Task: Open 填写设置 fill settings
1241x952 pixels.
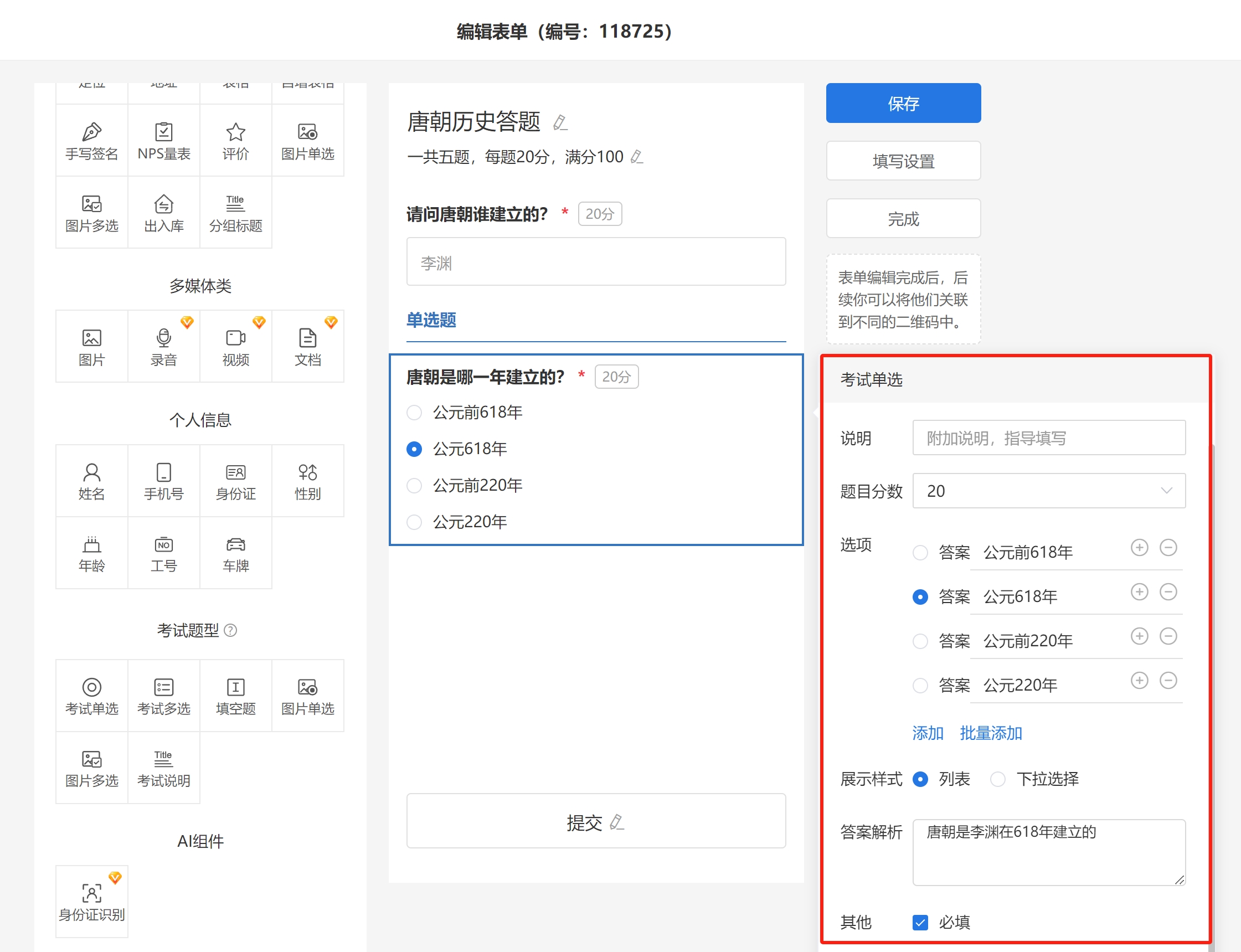Action: click(903, 161)
